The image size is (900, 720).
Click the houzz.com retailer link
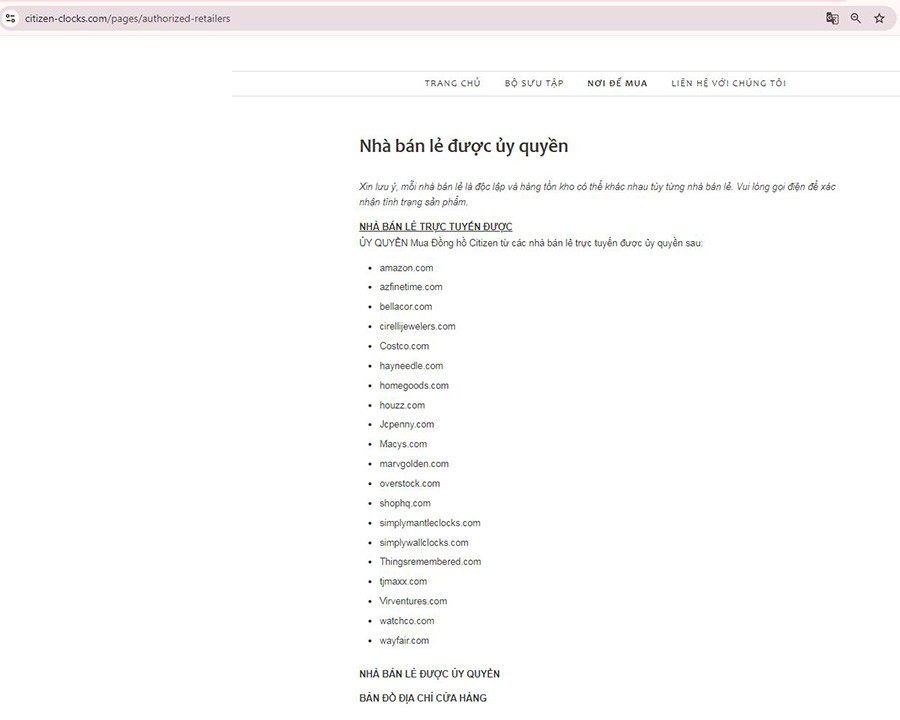pos(402,405)
